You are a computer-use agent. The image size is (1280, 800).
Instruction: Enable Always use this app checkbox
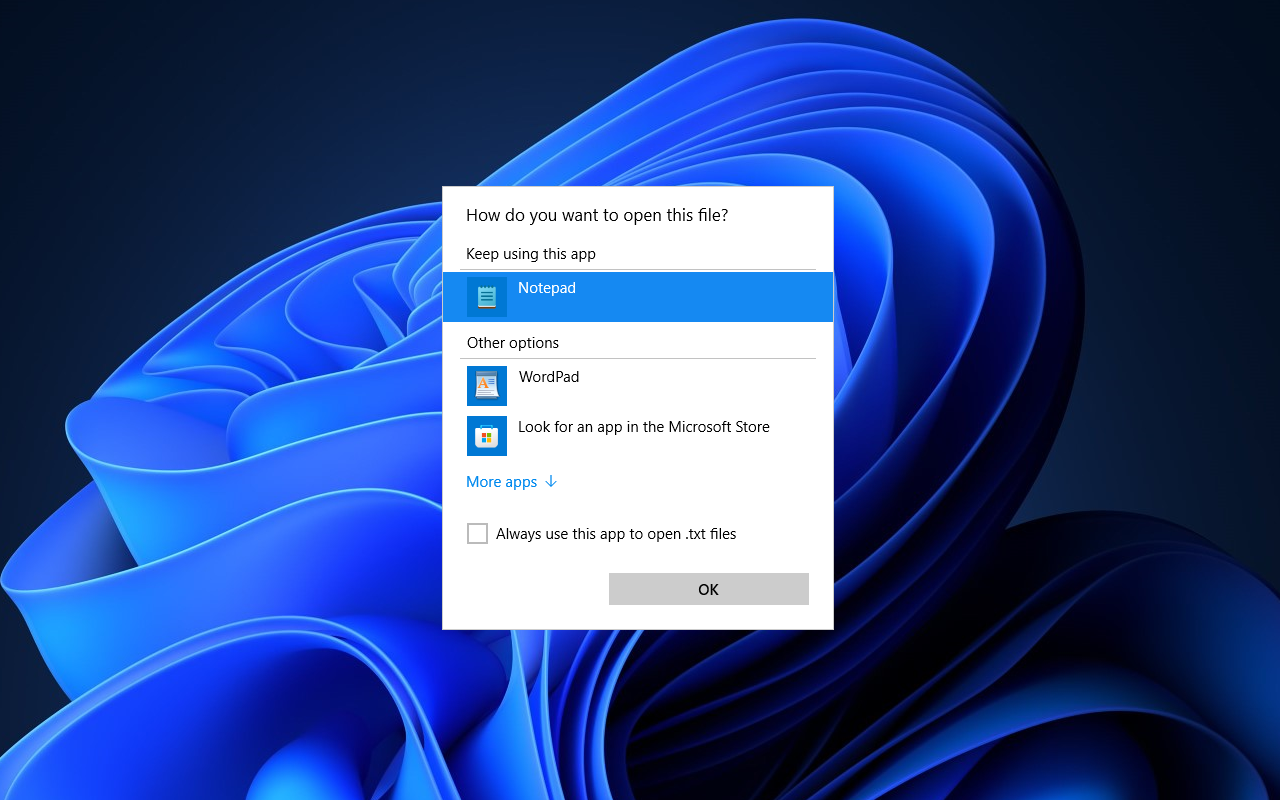click(478, 534)
